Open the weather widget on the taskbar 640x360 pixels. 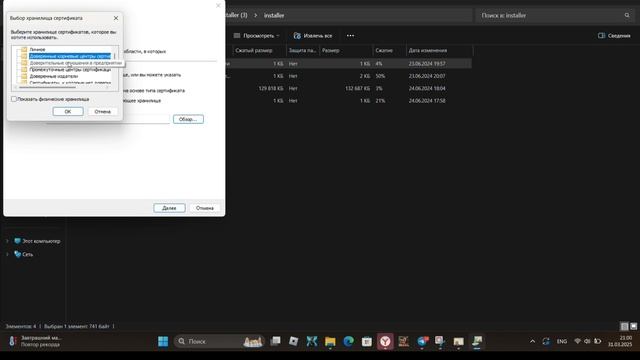[35, 341]
